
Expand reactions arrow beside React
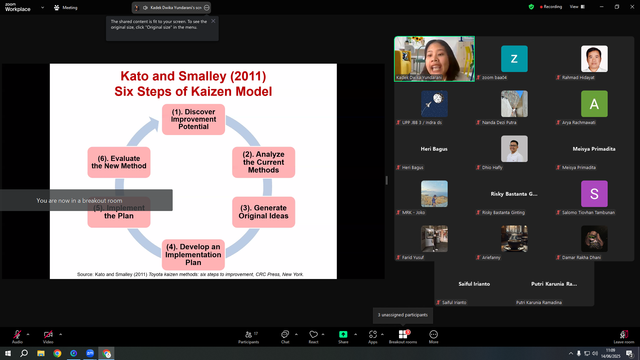[323, 334]
